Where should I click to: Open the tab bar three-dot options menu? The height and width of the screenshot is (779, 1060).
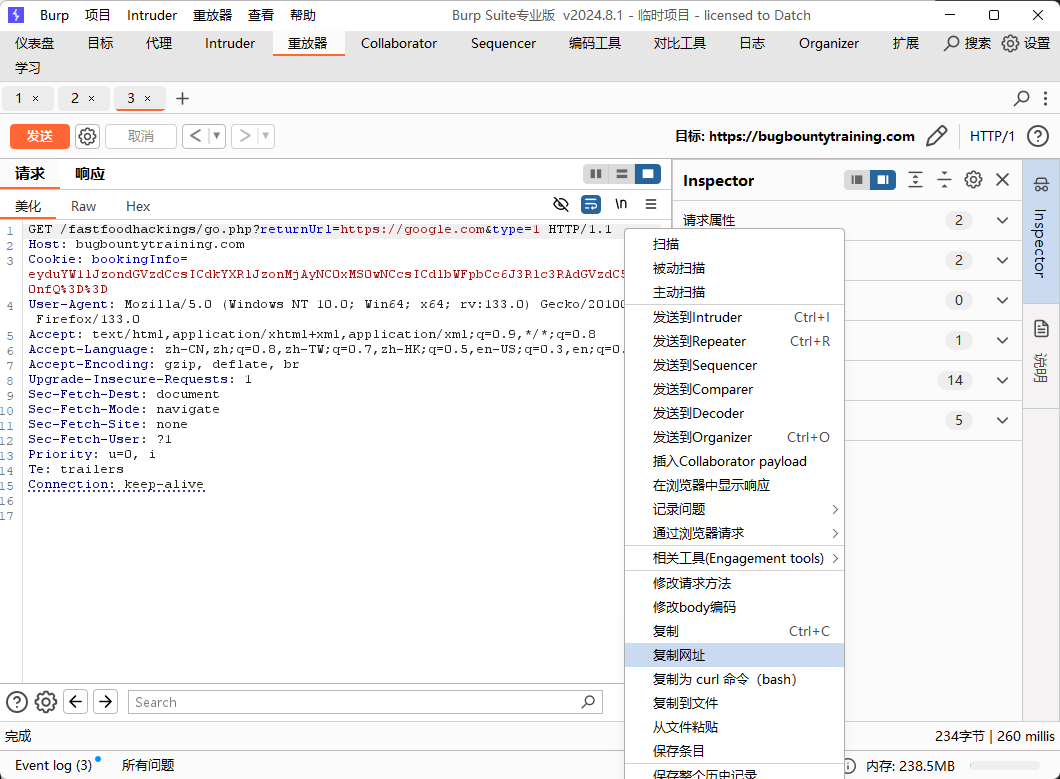[x=1045, y=99]
